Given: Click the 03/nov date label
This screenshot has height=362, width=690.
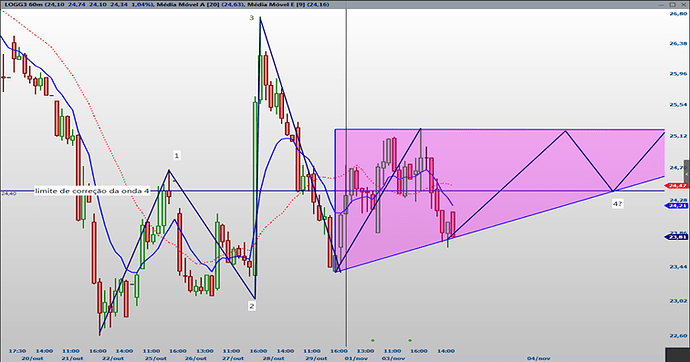Looking at the screenshot, I should (393, 358).
